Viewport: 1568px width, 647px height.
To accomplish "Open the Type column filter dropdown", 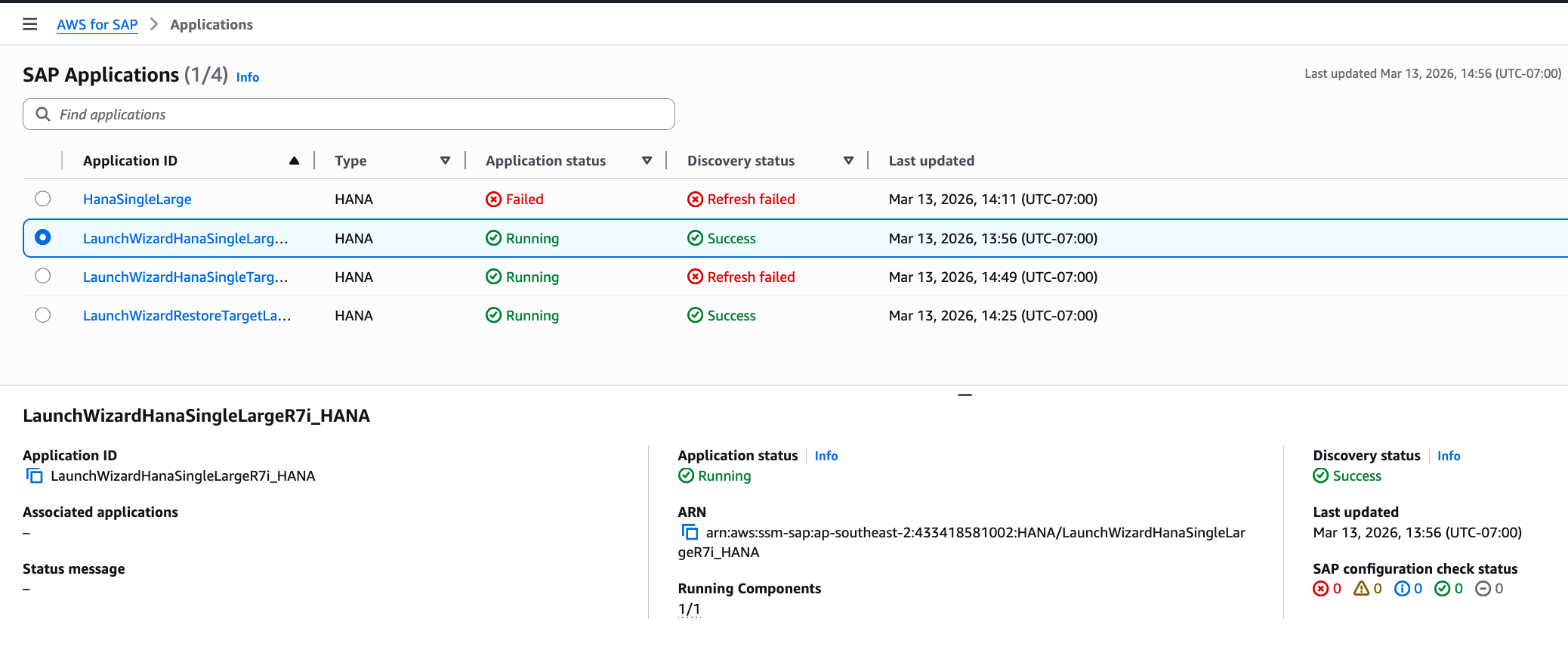I will tap(446, 160).
